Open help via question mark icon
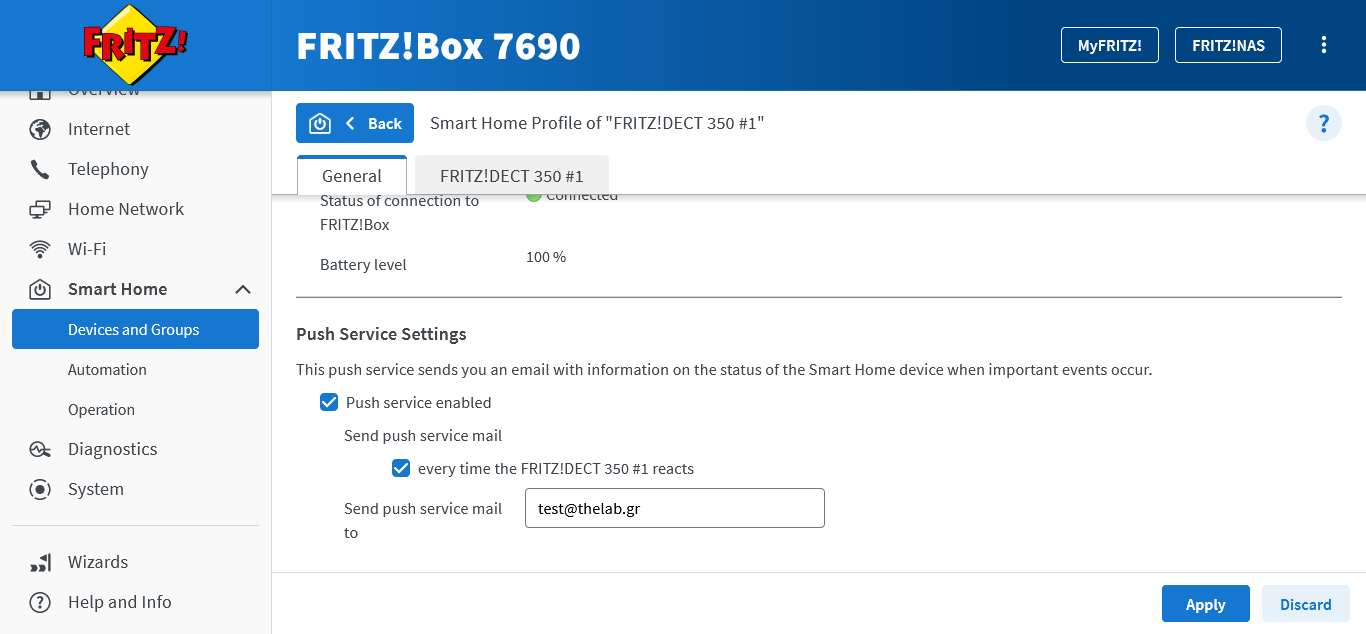 pos(1323,123)
